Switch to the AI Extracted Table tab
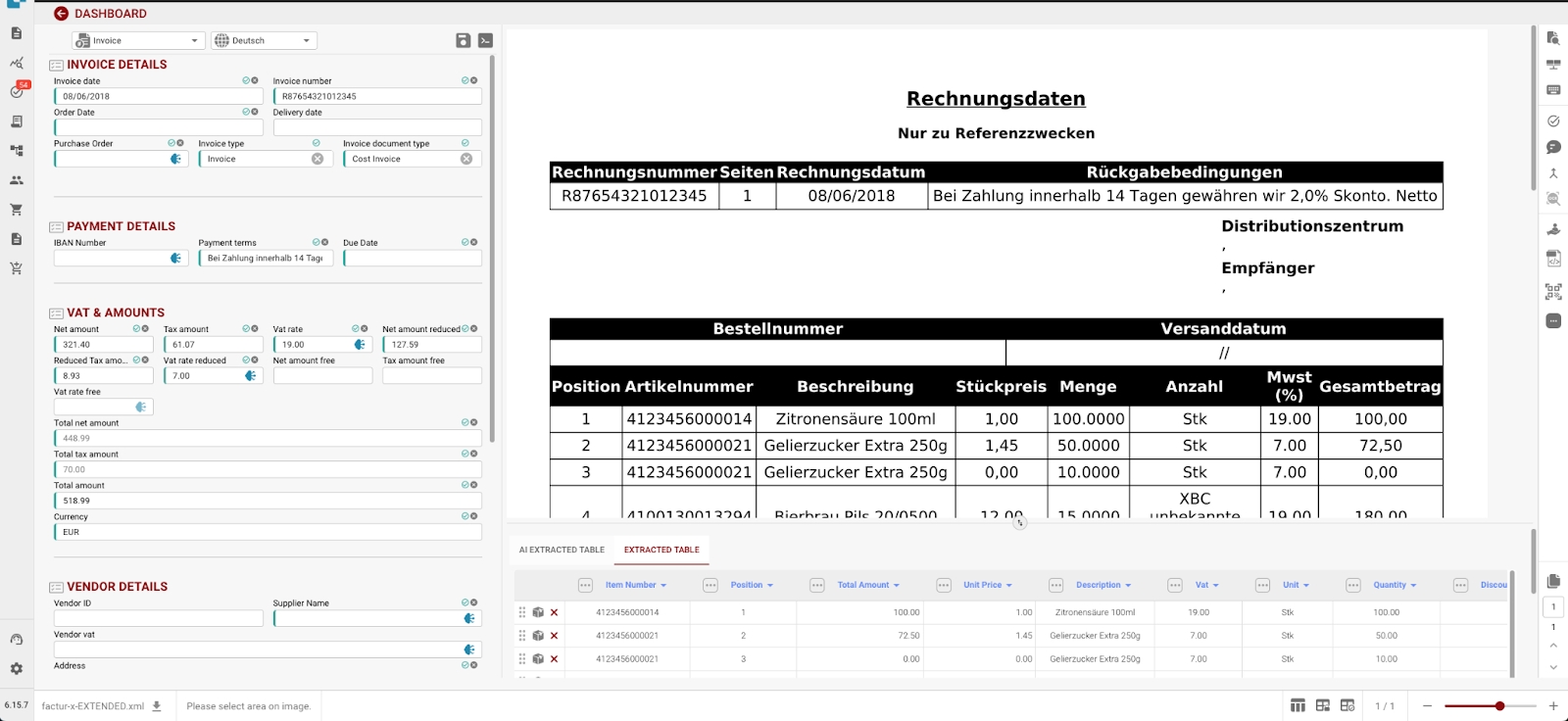This screenshot has width=1568, height=721. [562, 550]
